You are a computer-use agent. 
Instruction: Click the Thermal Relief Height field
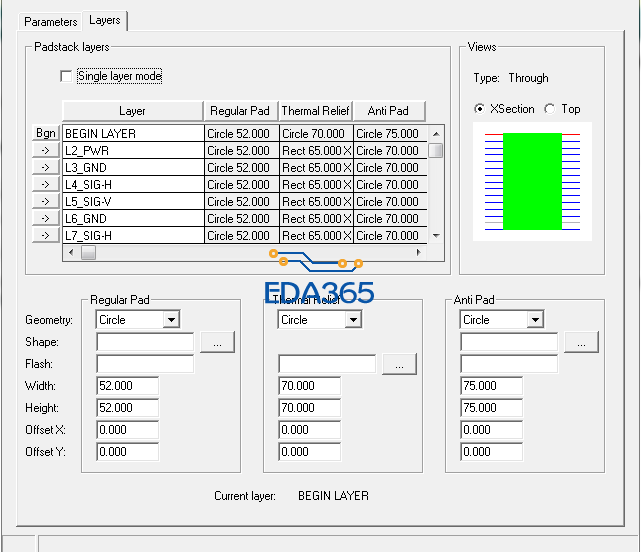(309, 408)
